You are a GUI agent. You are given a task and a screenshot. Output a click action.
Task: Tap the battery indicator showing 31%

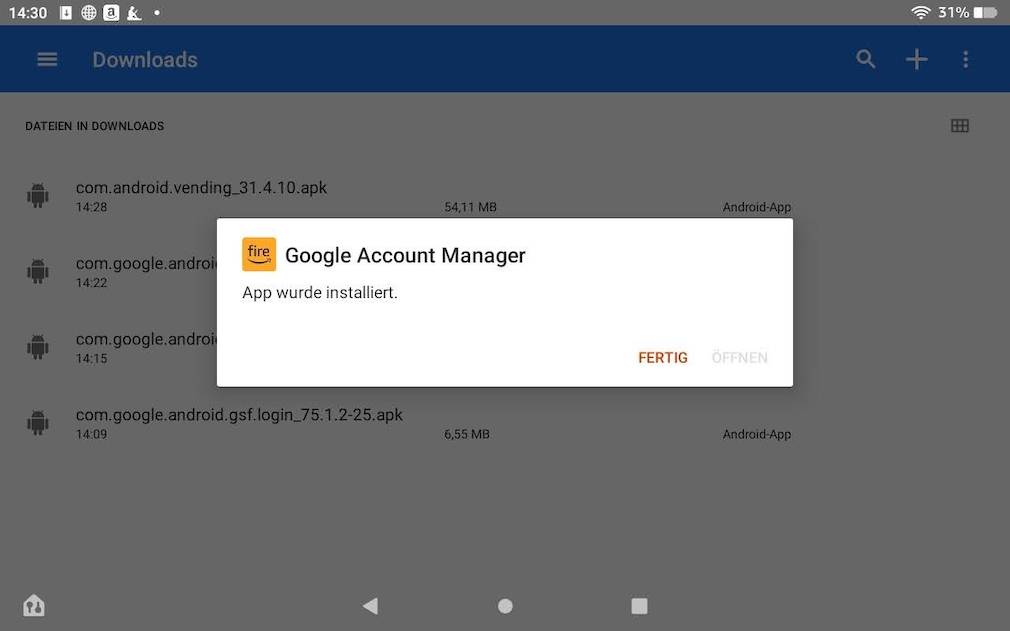(987, 13)
